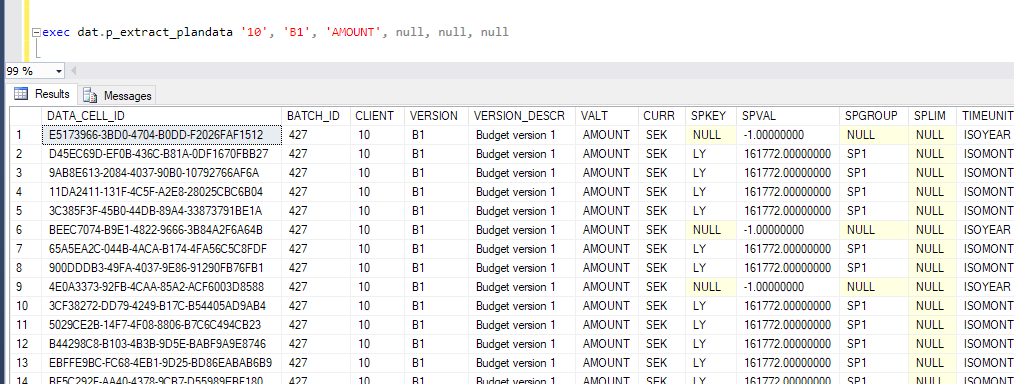Select the SPLIM column header
The height and width of the screenshot is (384, 1014).
point(932,116)
